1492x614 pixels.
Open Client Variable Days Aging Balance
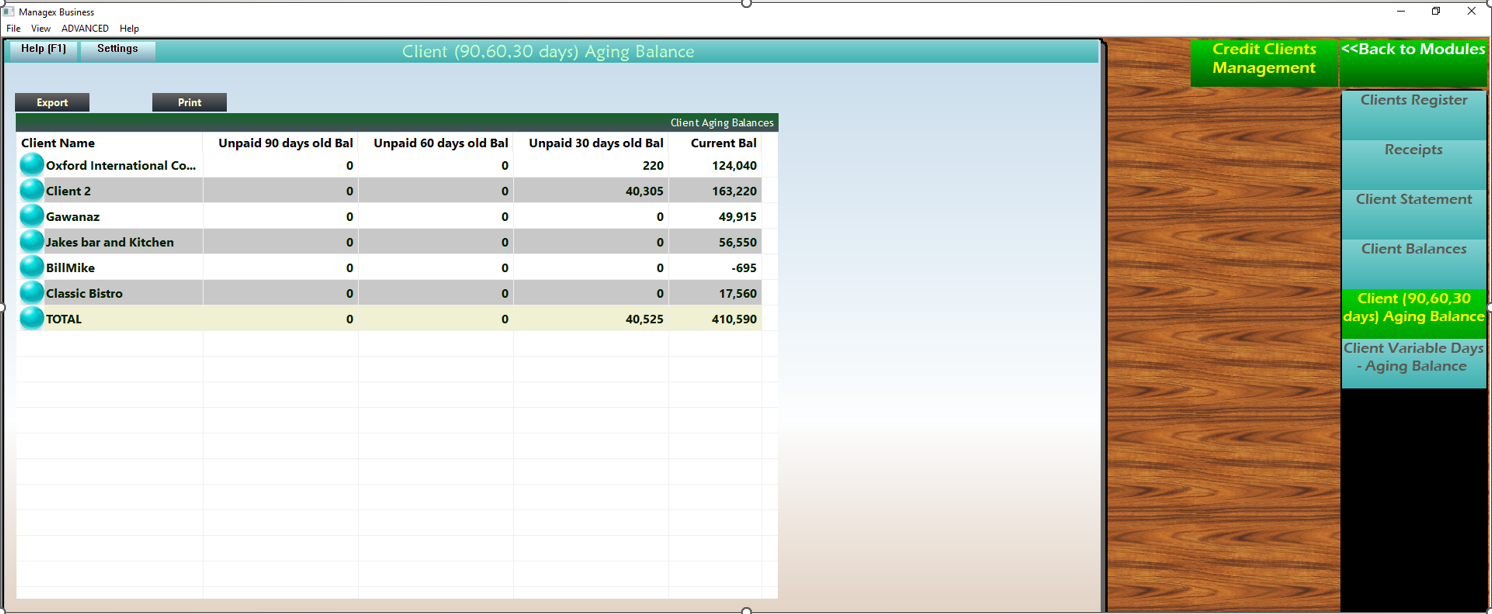coord(1413,357)
